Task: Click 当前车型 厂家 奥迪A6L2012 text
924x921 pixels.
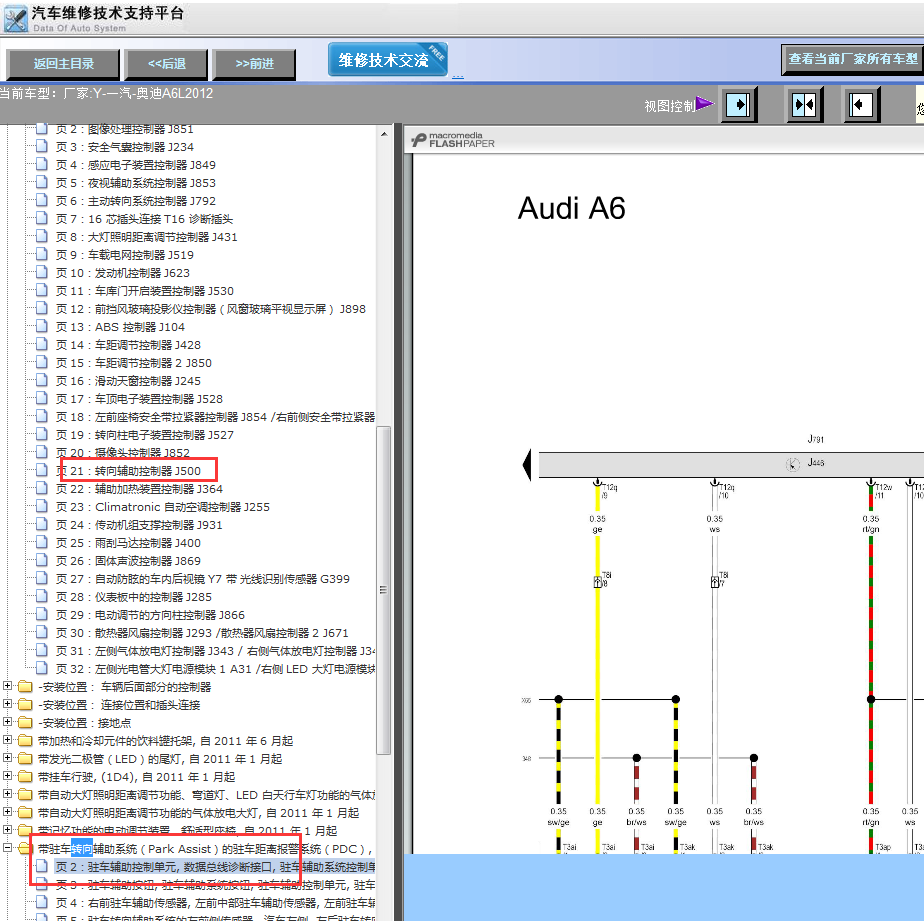Action: click(106, 93)
